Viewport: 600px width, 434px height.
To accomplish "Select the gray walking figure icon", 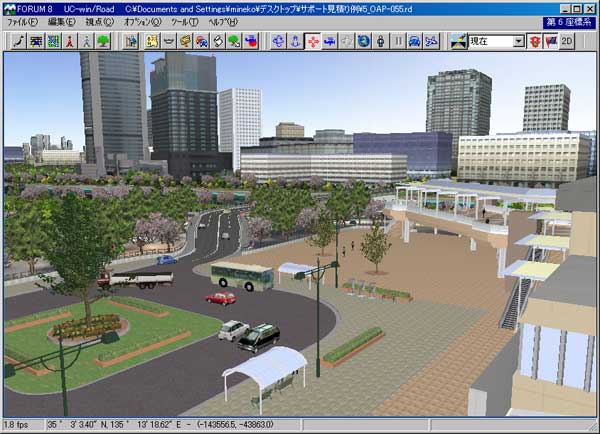I will (x=86, y=41).
